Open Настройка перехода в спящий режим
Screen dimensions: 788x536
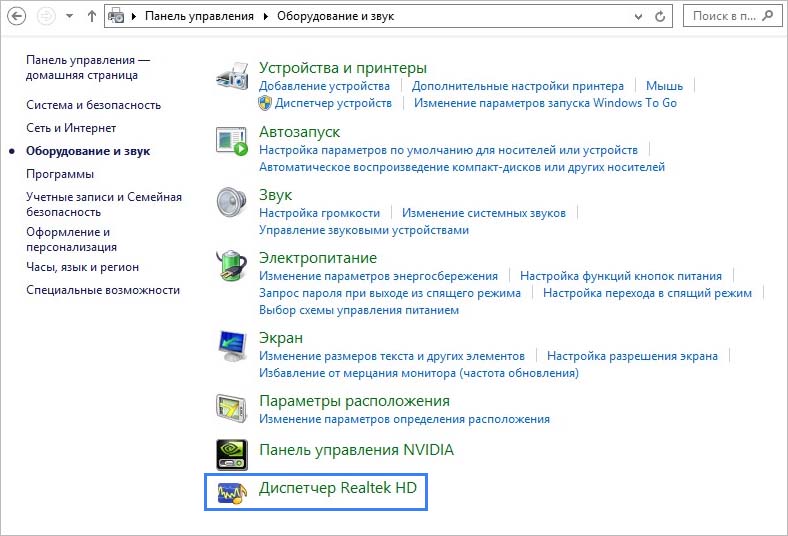(647, 293)
